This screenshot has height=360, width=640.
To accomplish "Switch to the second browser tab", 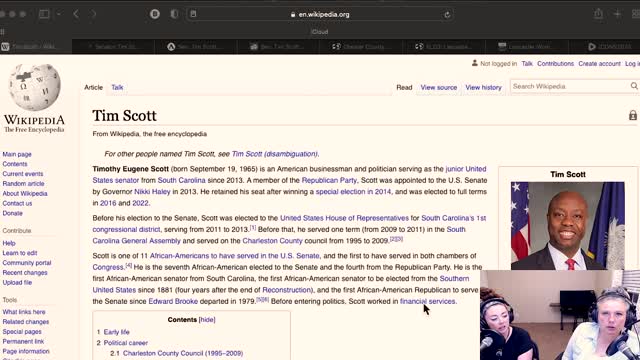I will 113,47.
